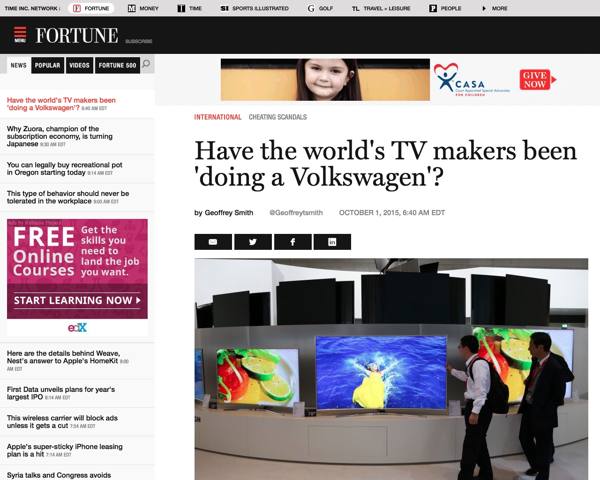This screenshot has width=600, height=480.
Task: Open the red hamburger menu icon
Action: click(19, 35)
